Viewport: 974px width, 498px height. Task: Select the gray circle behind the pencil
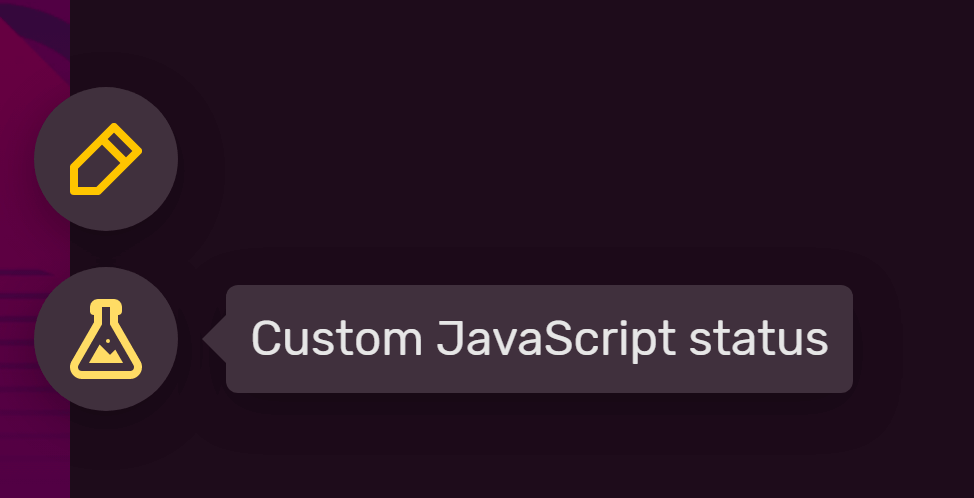point(106,159)
